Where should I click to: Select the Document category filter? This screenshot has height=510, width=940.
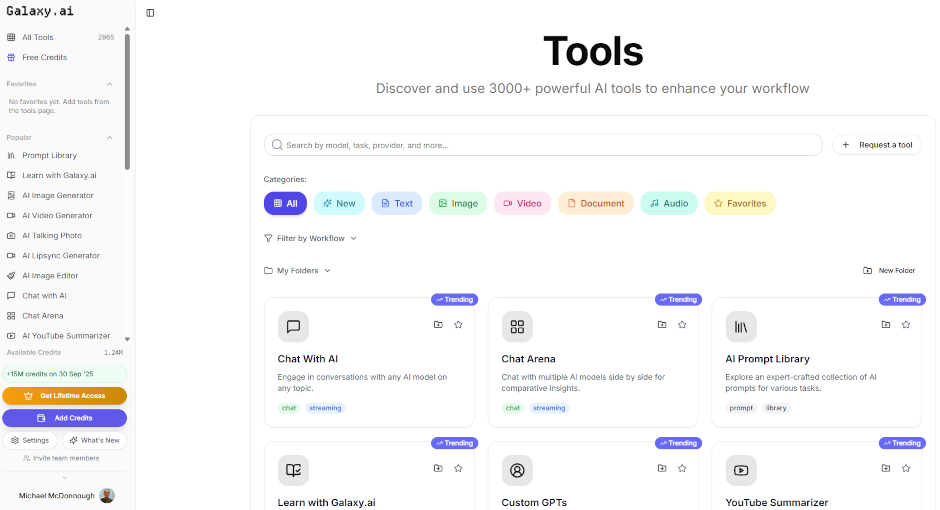[596, 204]
